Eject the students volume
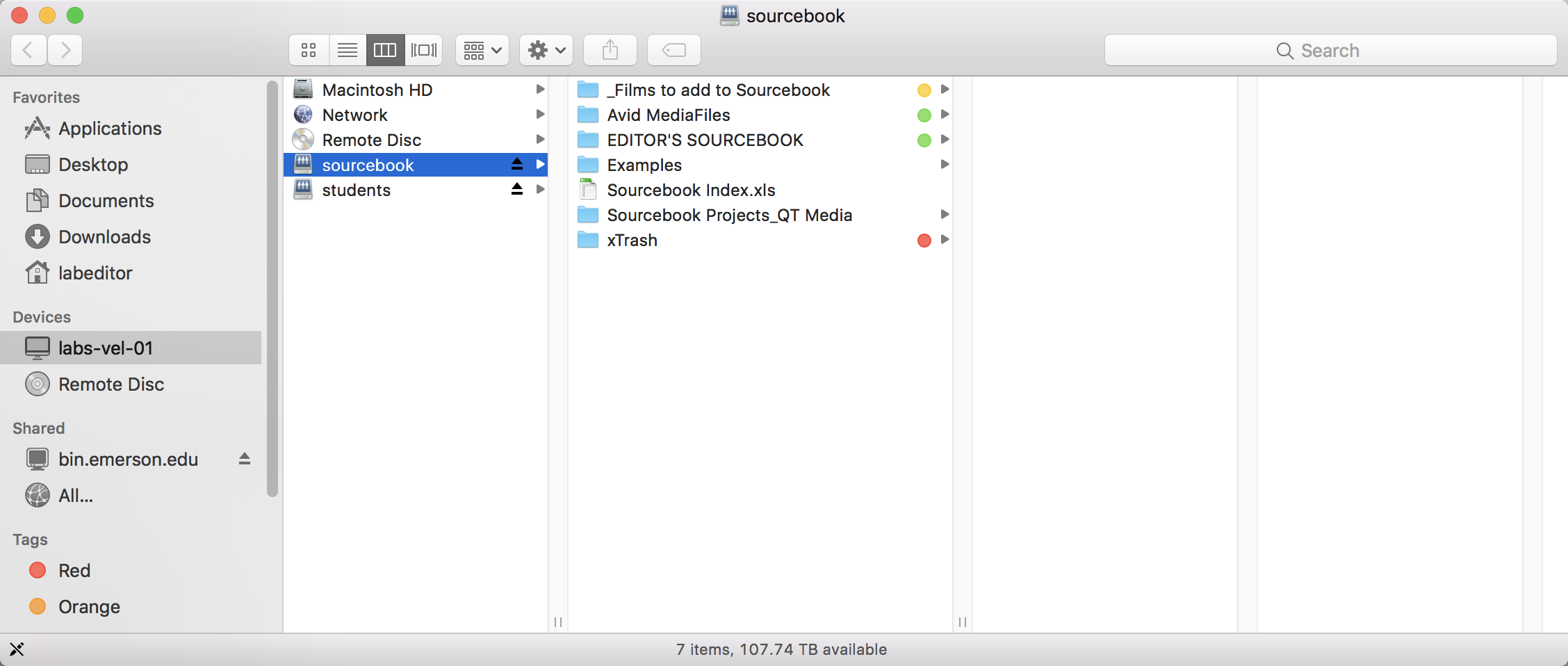 517,189
